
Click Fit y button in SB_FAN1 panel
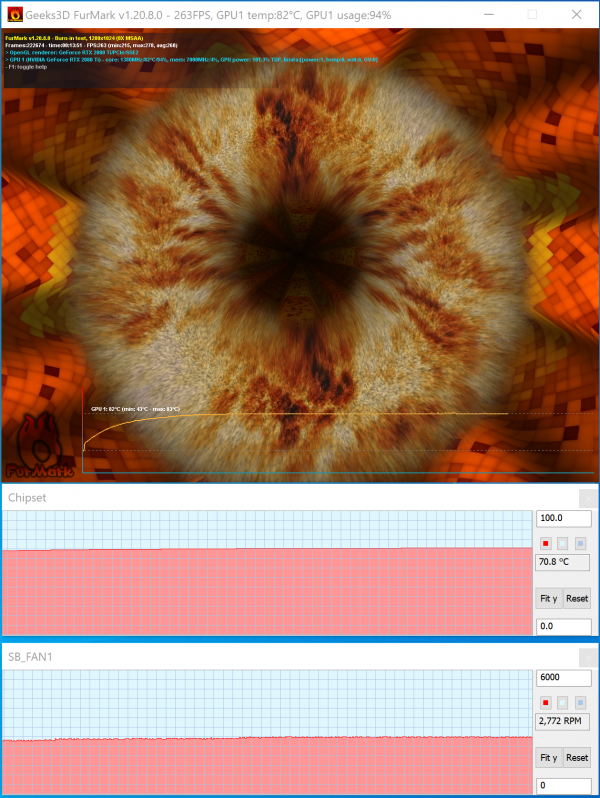[x=549, y=758]
